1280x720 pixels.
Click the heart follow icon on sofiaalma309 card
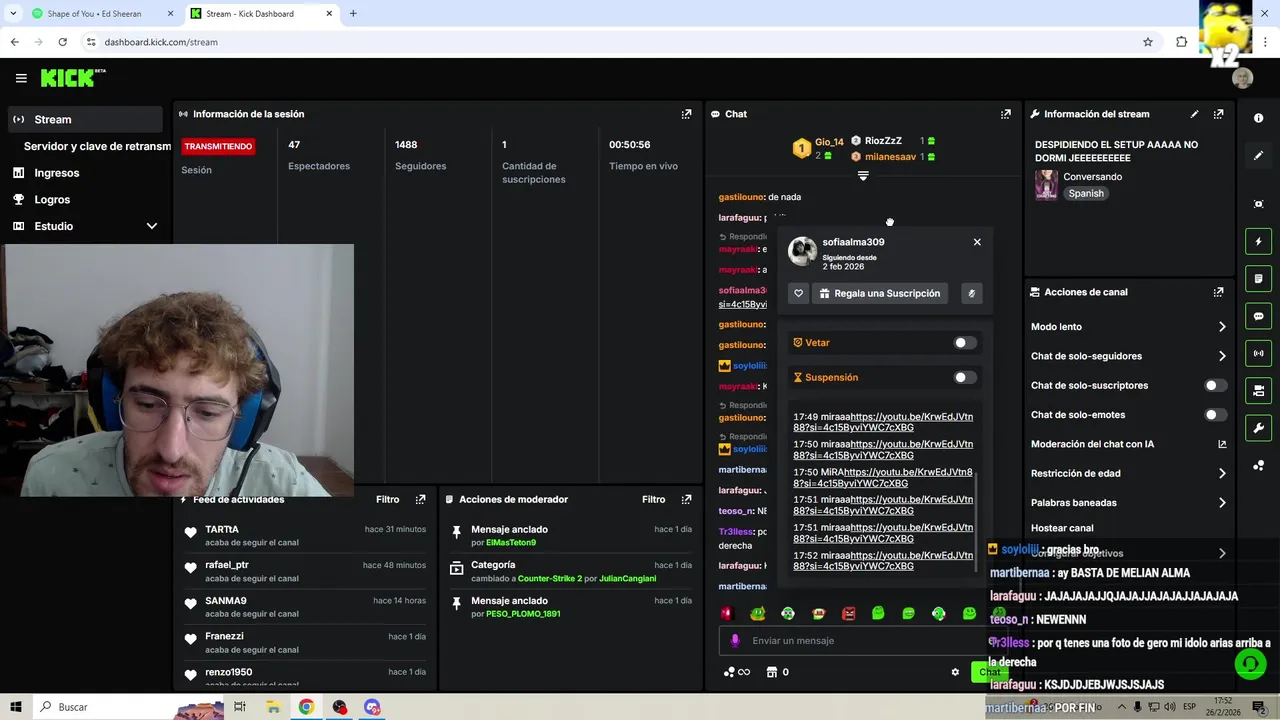(798, 293)
